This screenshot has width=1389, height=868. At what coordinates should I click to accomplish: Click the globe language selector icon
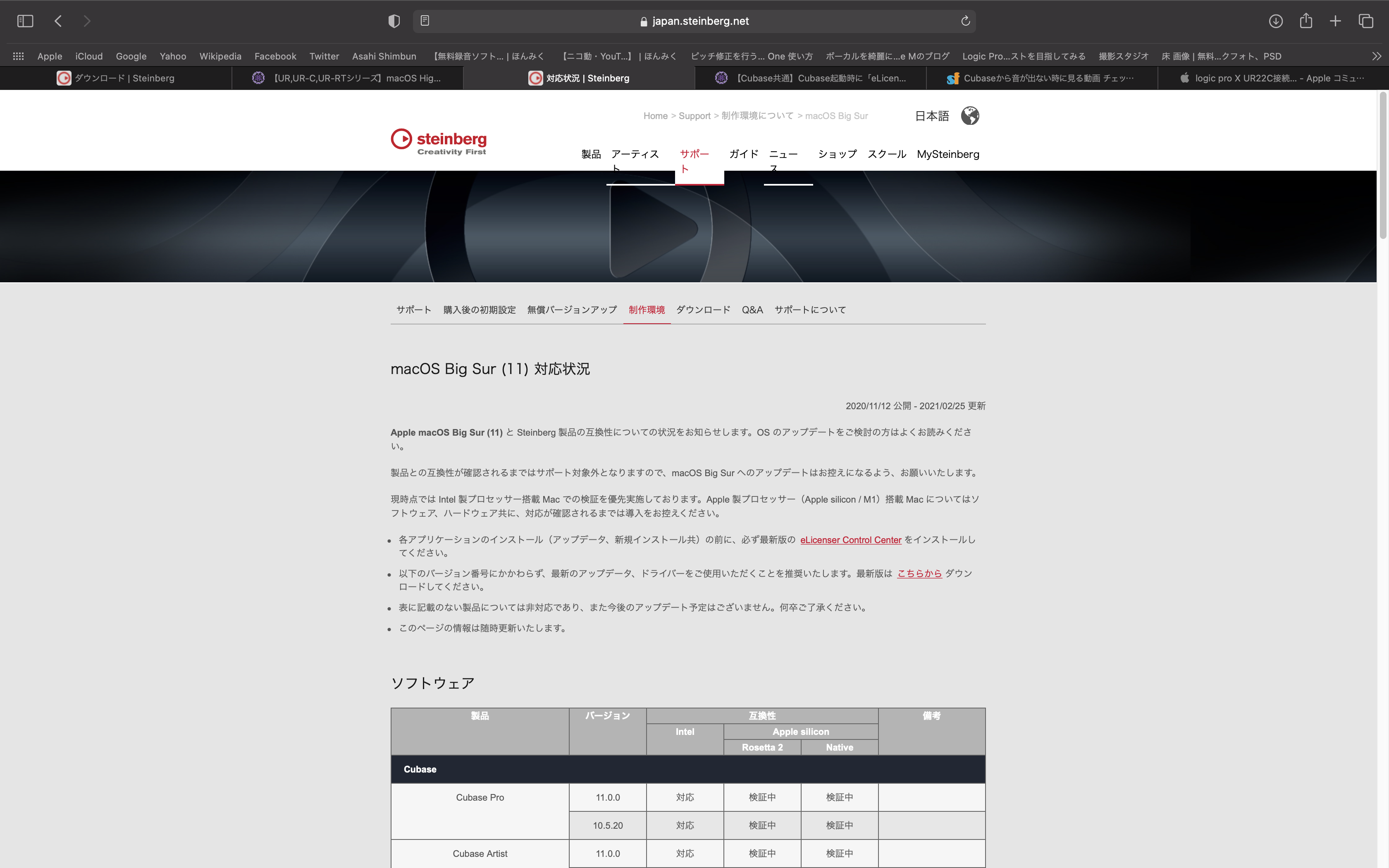tap(969, 116)
